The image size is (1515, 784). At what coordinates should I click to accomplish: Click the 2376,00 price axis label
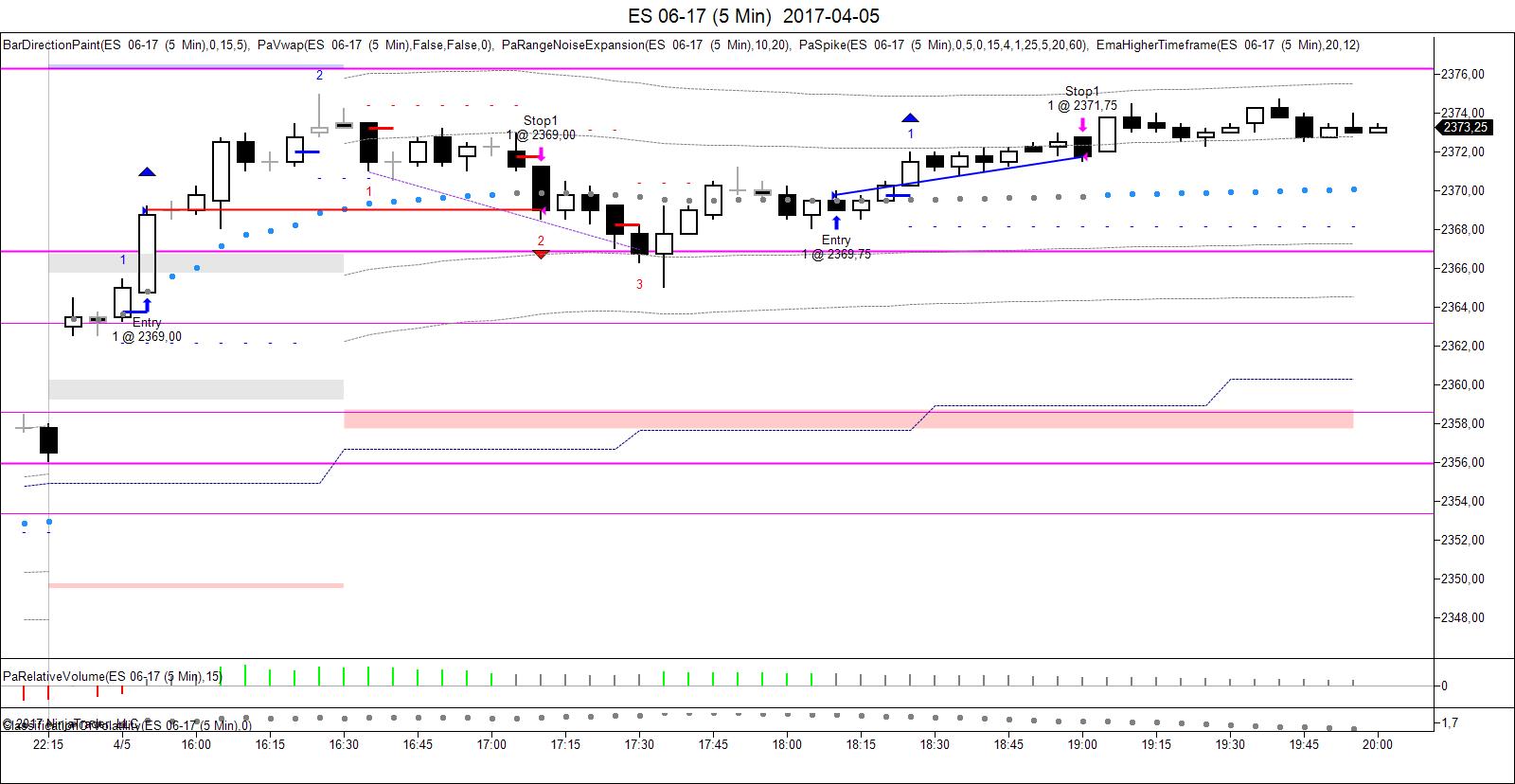(x=1465, y=74)
